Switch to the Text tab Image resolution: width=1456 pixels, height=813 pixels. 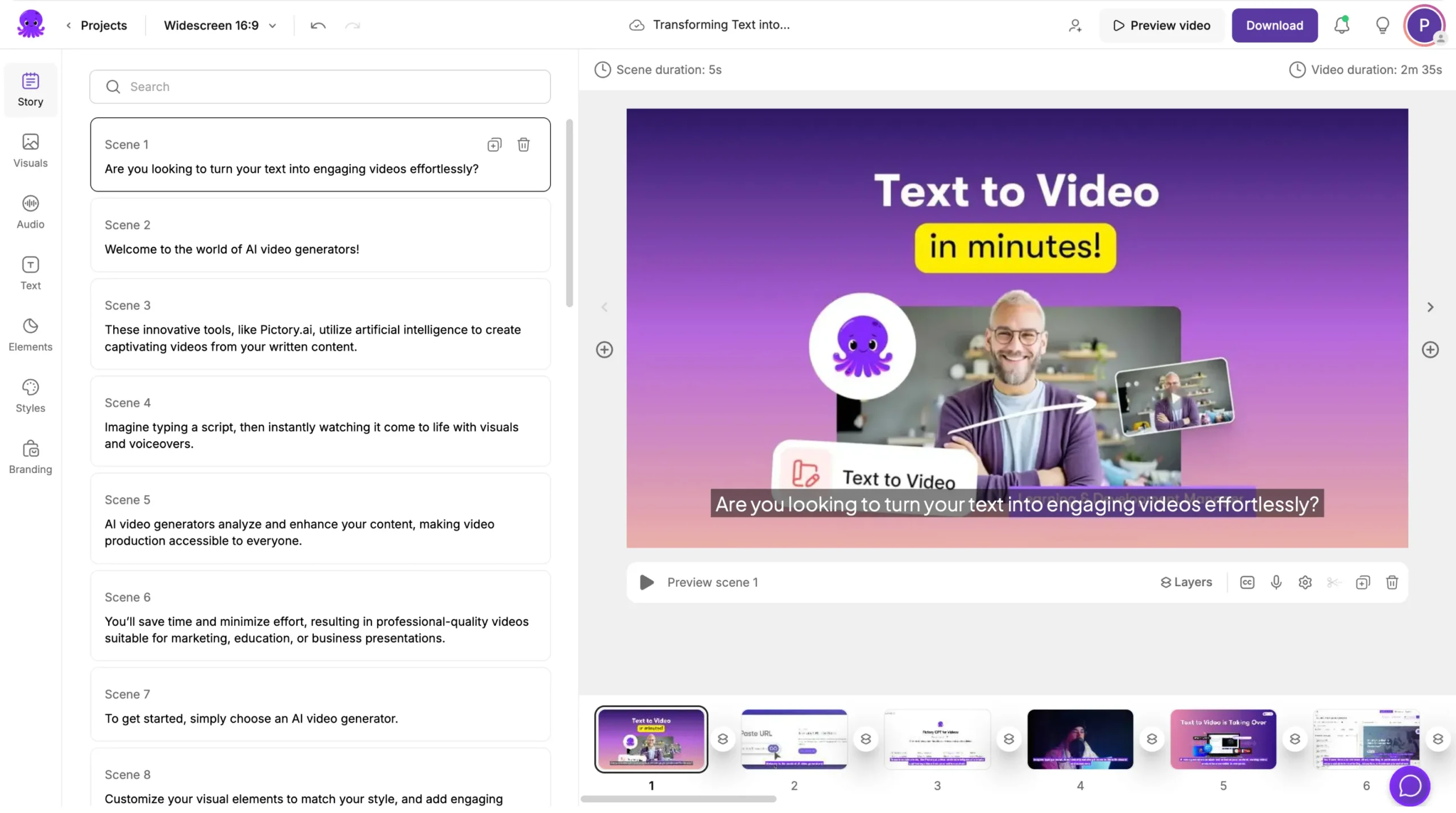point(30,273)
